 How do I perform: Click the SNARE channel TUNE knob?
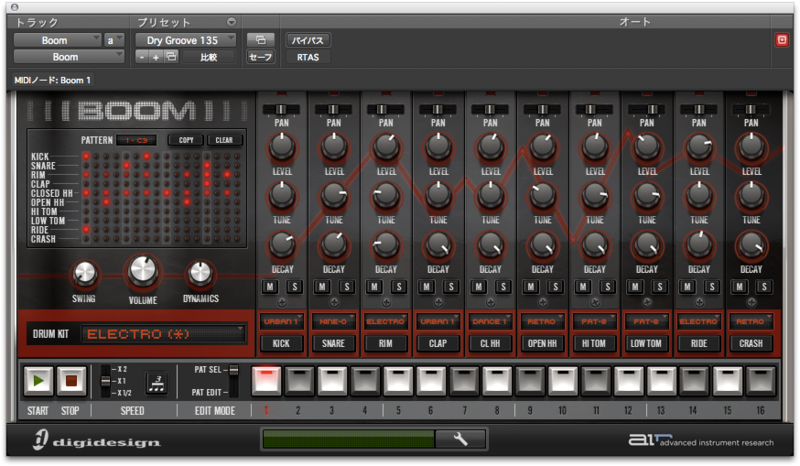(x=334, y=195)
